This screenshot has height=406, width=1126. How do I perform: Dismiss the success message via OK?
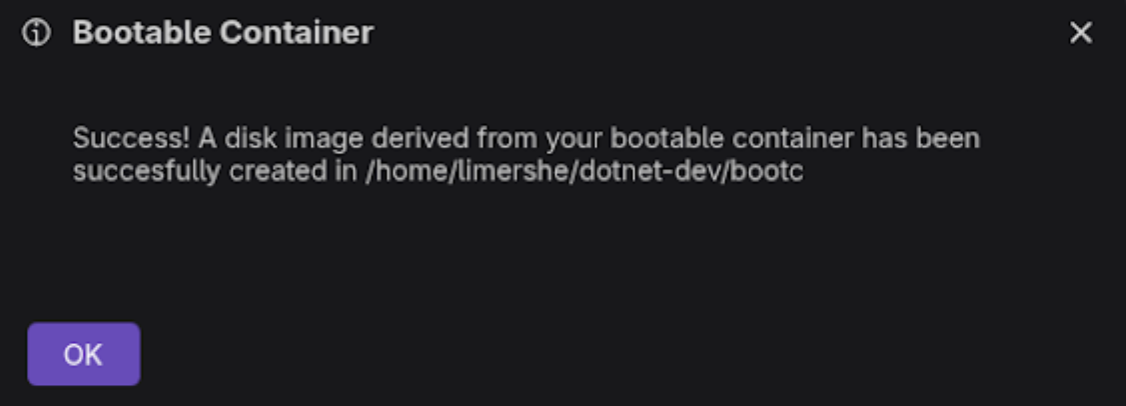coord(83,354)
